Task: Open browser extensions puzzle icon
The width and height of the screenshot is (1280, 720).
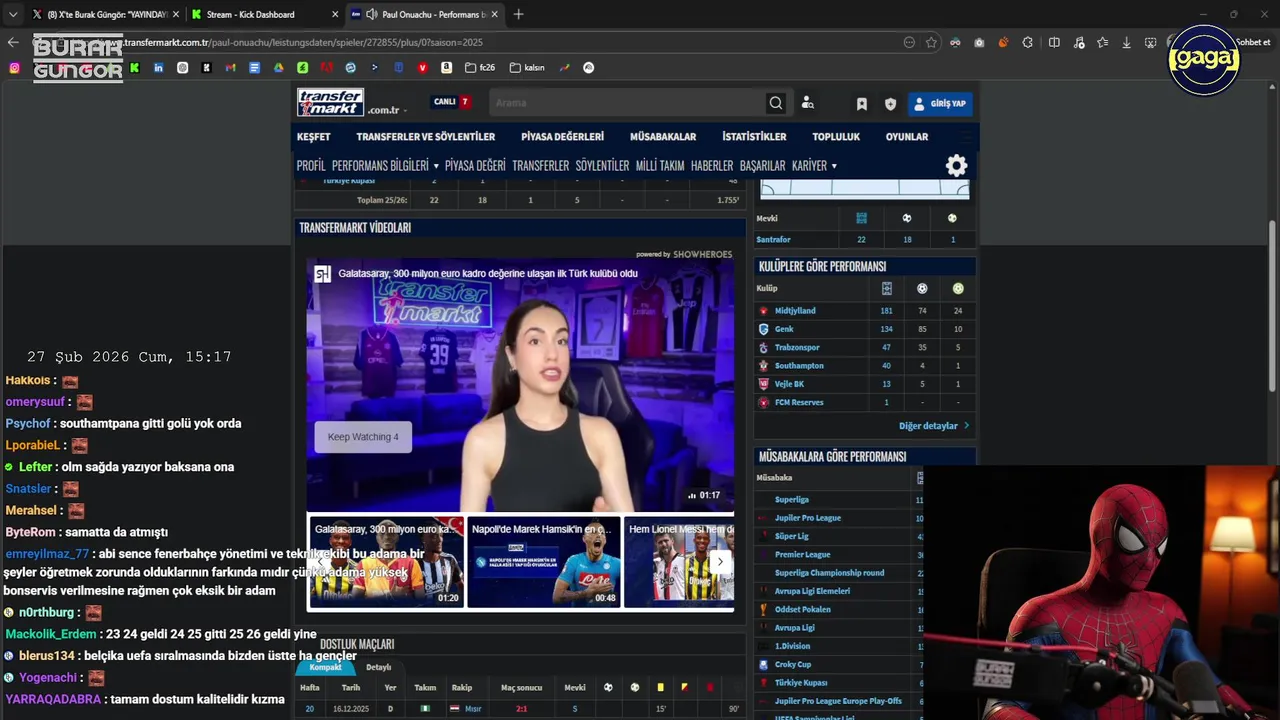Action: pos(1027,42)
